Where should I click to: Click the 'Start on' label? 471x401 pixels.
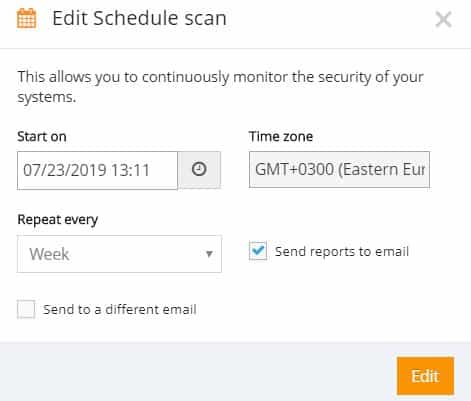[42, 137]
